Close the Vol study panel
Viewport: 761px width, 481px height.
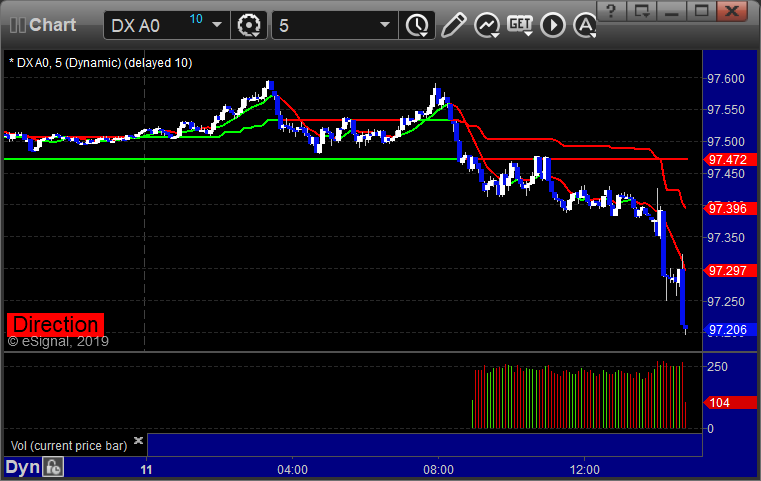(138, 440)
